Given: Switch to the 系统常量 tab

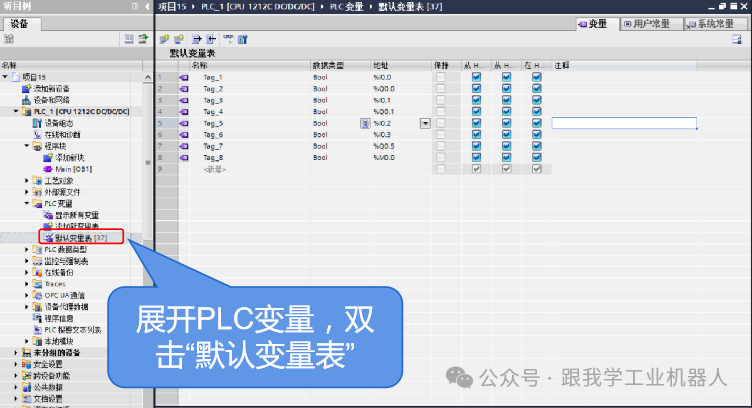Looking at the screenshot, I should tap(714, 23).
